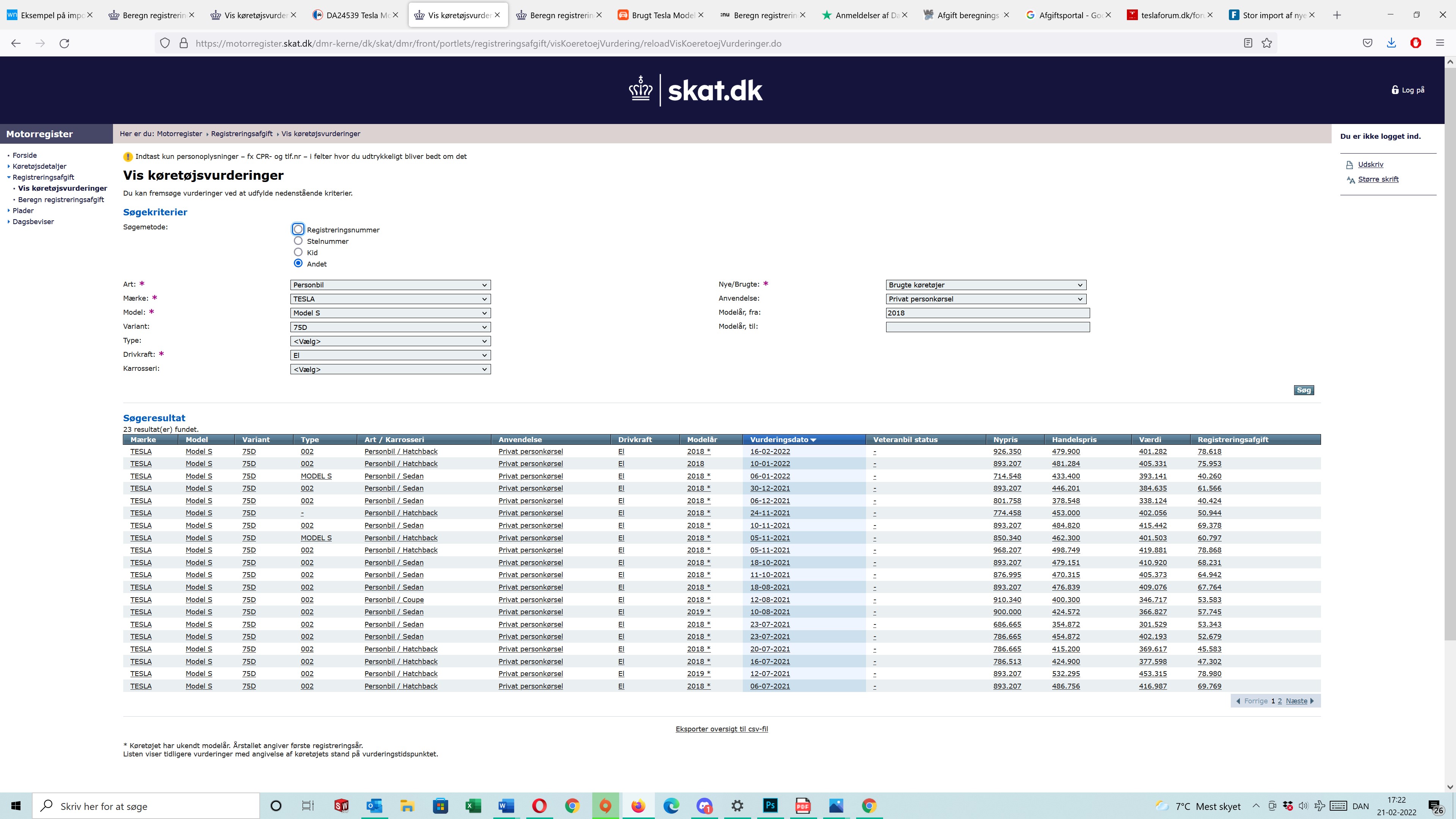Click Registreringsafgift in the breadcrumb
This screenshot has width=1456, height=819.
point(242,134)
